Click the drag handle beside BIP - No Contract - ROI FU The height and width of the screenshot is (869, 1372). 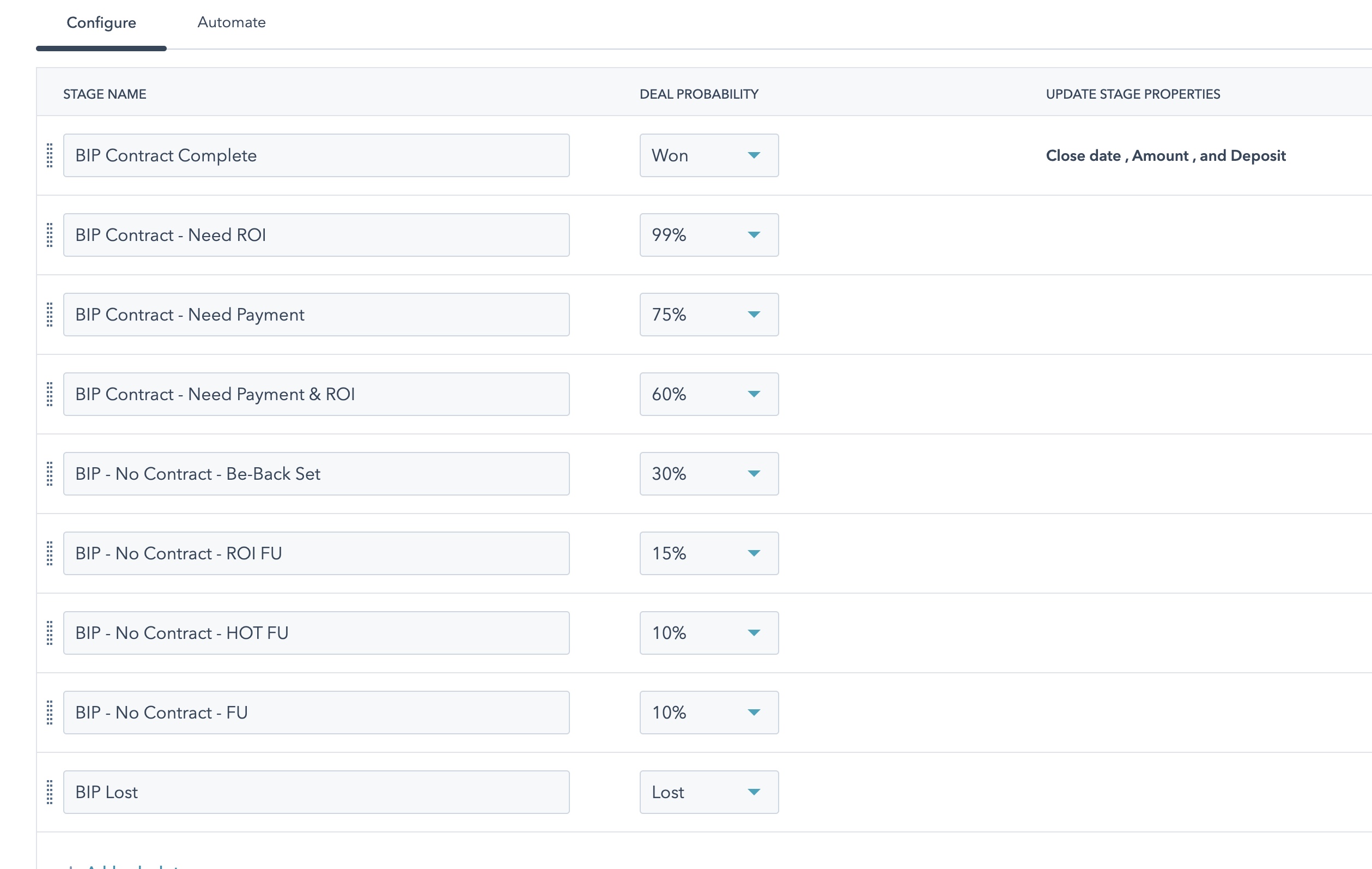coord(49,553)
